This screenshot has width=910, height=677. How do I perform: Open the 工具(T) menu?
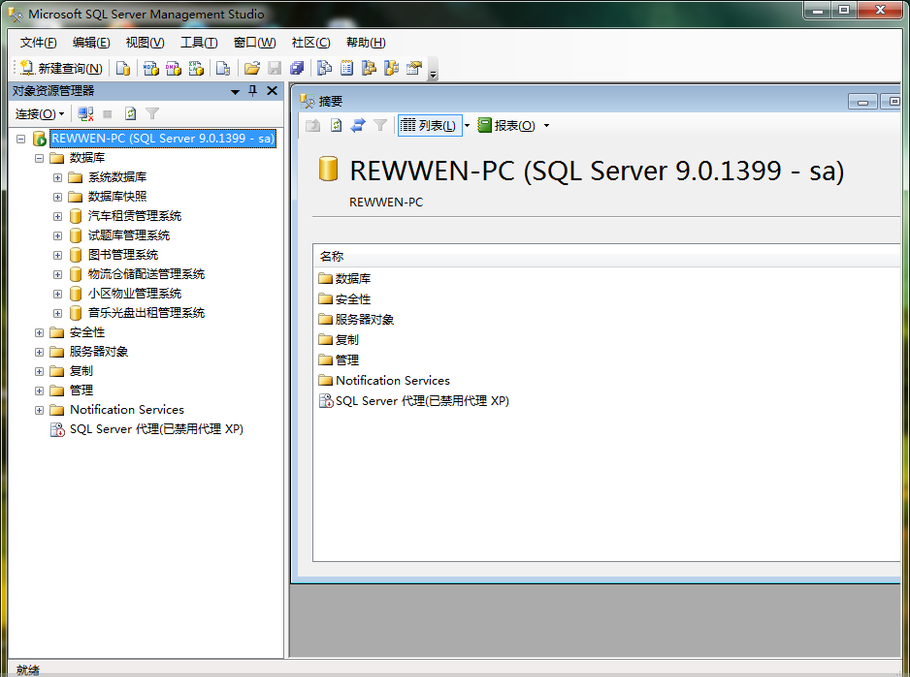[198, 42]
